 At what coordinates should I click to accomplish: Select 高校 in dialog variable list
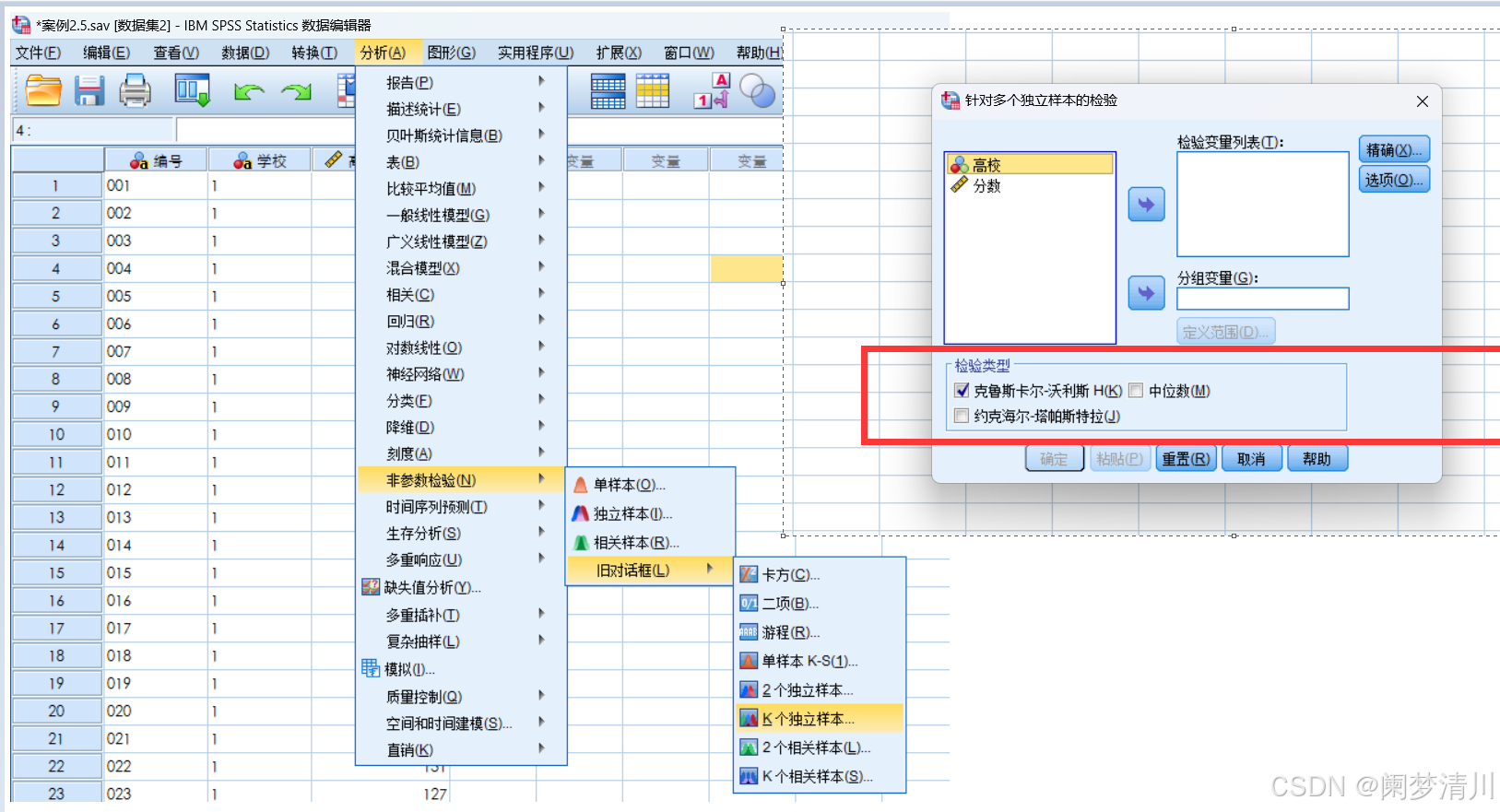[1030, 165]
